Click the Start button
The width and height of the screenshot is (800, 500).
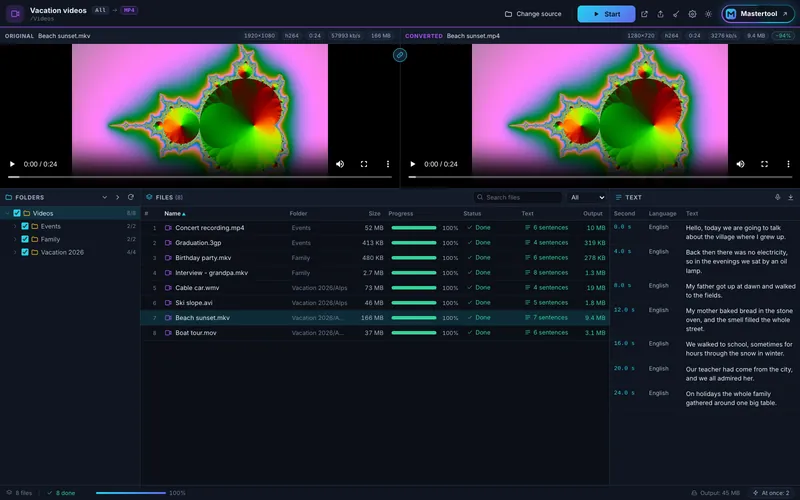[x=606, y=14]
